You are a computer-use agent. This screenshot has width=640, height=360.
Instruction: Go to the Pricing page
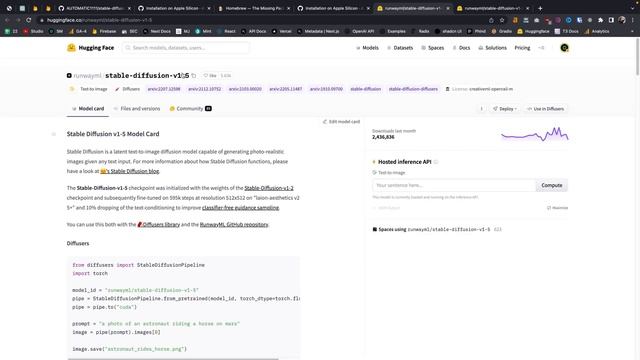coord(522,48)
